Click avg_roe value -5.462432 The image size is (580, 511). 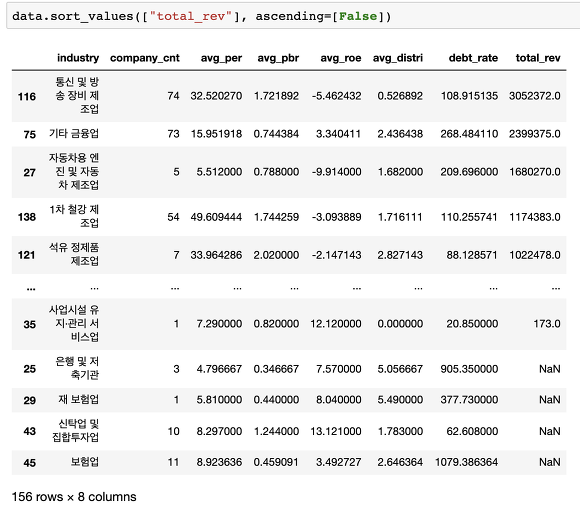(x=337, y=96)
